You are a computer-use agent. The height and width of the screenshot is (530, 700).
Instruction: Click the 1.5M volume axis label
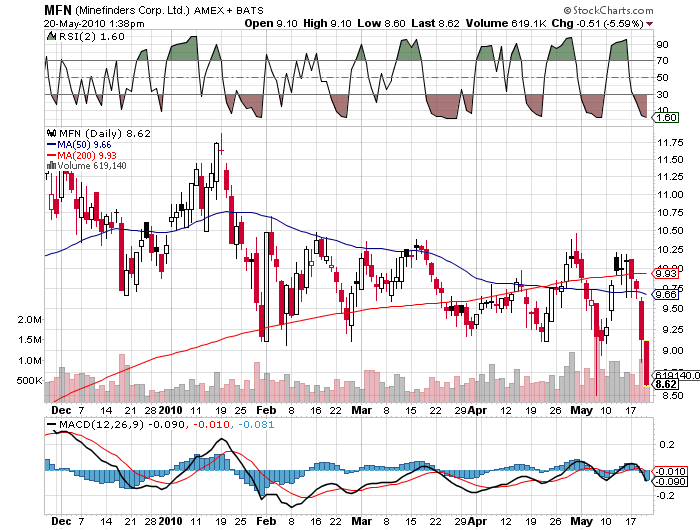[x=30, y=340]
